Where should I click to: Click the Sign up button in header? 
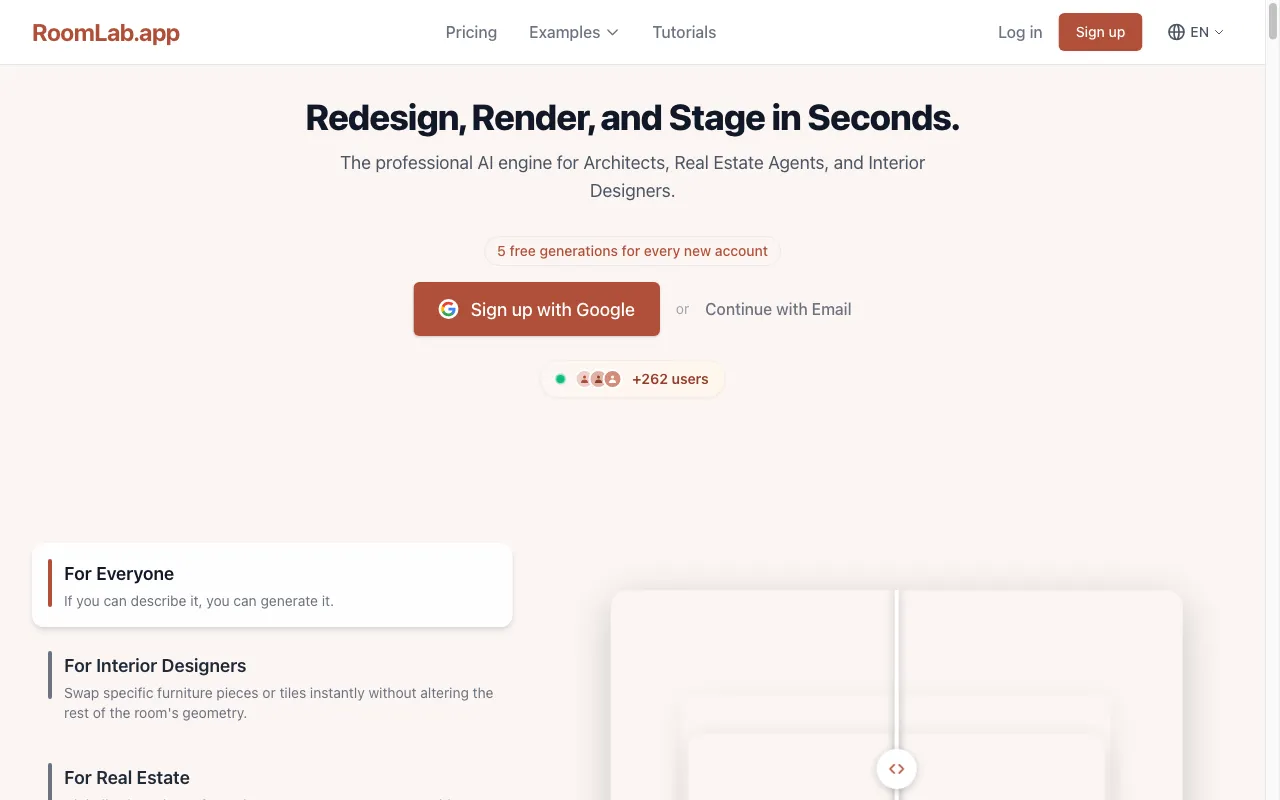pyautogui.click(x=1100, y=32)
